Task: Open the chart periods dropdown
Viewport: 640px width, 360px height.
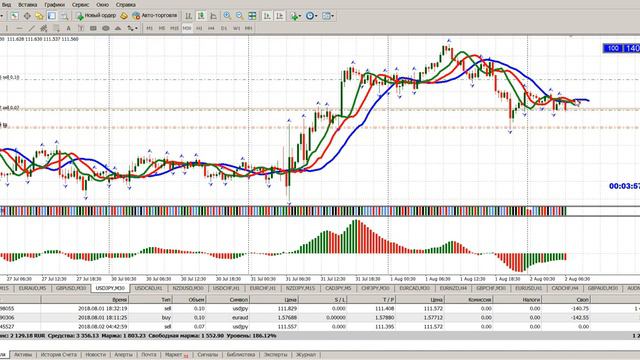Action: [x=312, y=16]
